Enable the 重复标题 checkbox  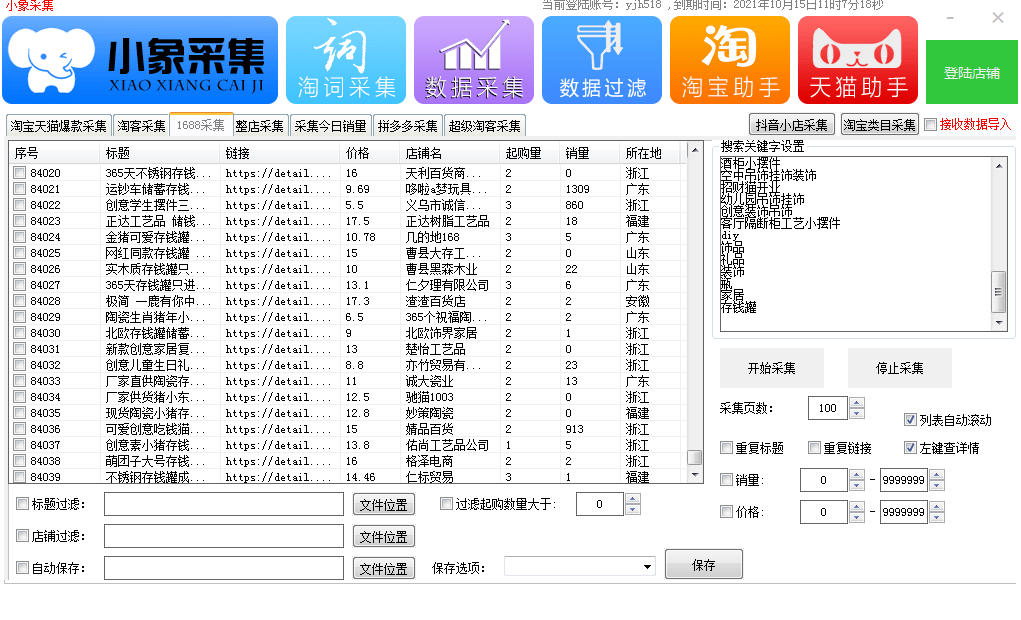coord(727,447)
